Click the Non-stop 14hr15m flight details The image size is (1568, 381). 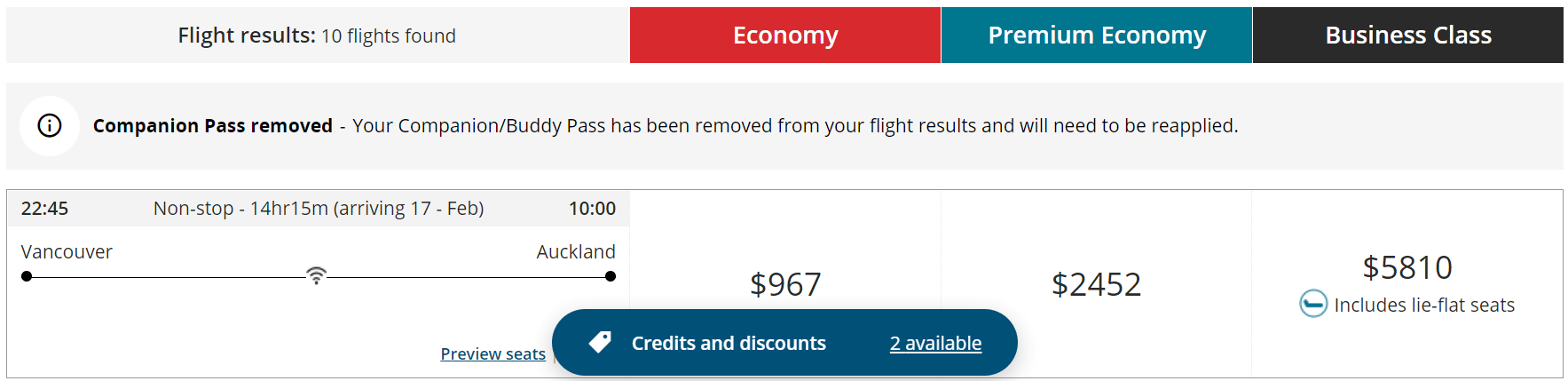pyautogui.click(x=318, y=209)
